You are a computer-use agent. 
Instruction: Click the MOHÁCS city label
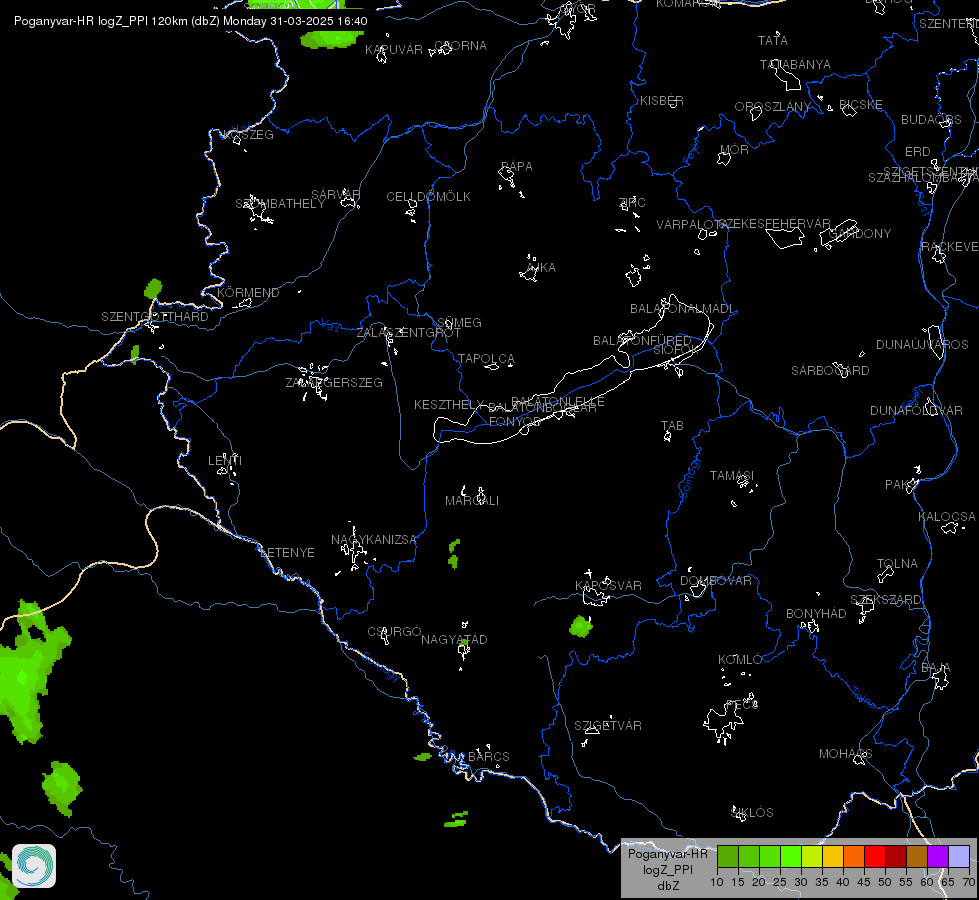click(845, 754)
